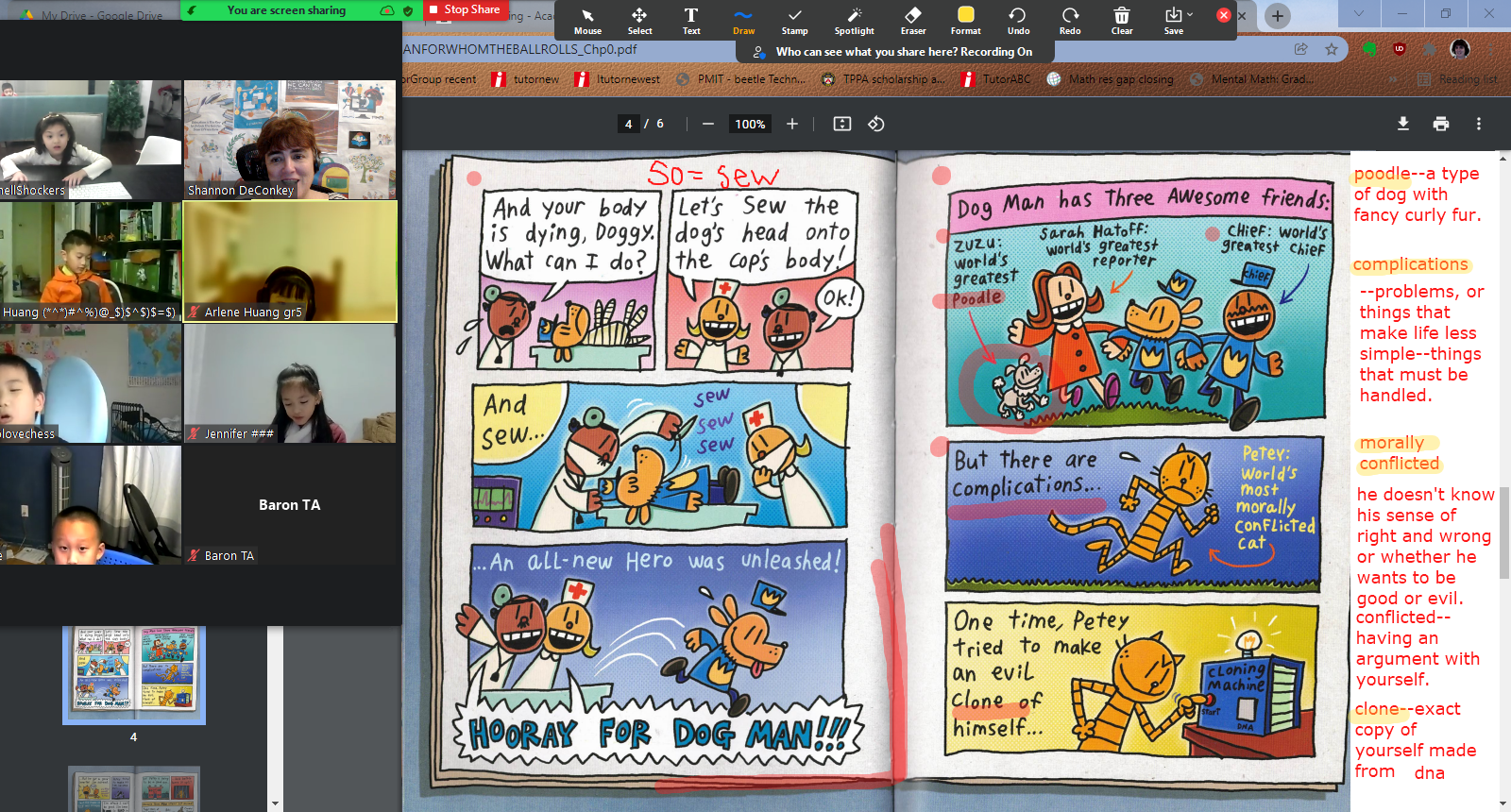Viewport: 1511px width, 812px height.
Task: Open the Itutornewest bookmark
Action: pyautogui.click(x=618, y=79)
